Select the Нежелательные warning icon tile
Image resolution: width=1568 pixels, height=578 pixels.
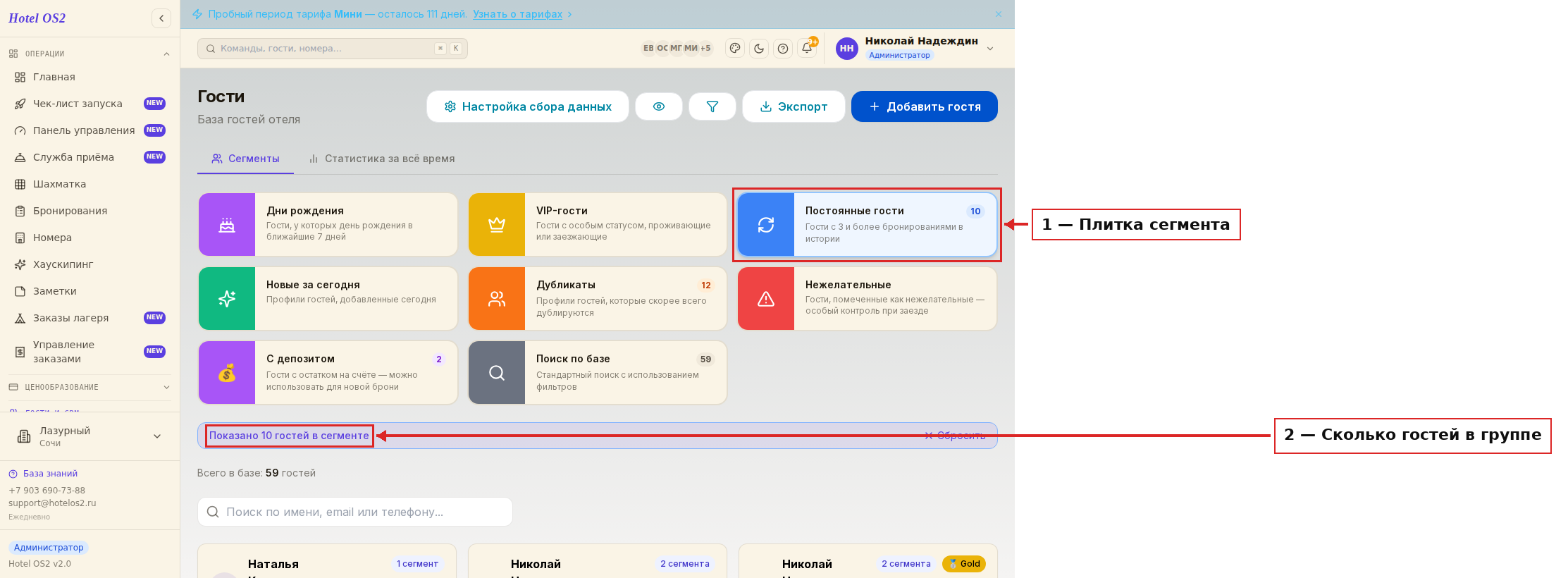coord(867,298)
